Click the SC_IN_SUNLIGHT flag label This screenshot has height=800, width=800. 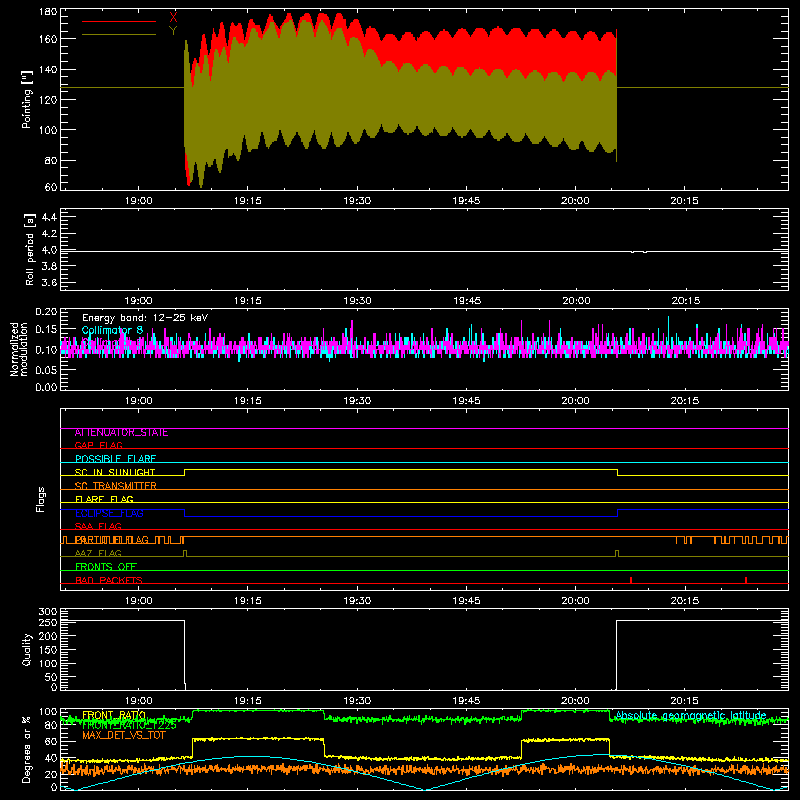pyautogui.click(x=115, y=472)
